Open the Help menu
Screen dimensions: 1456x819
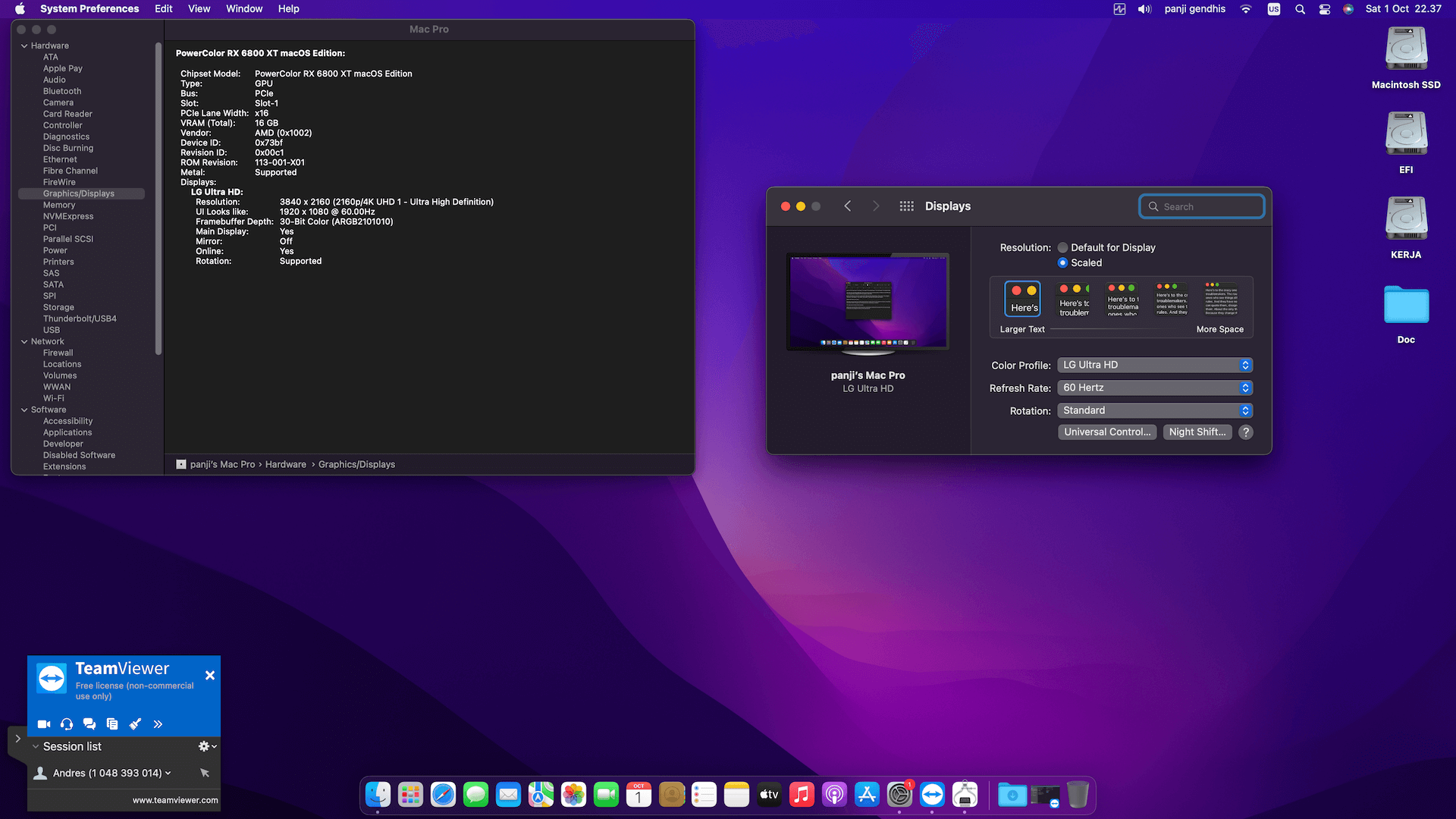289,8
